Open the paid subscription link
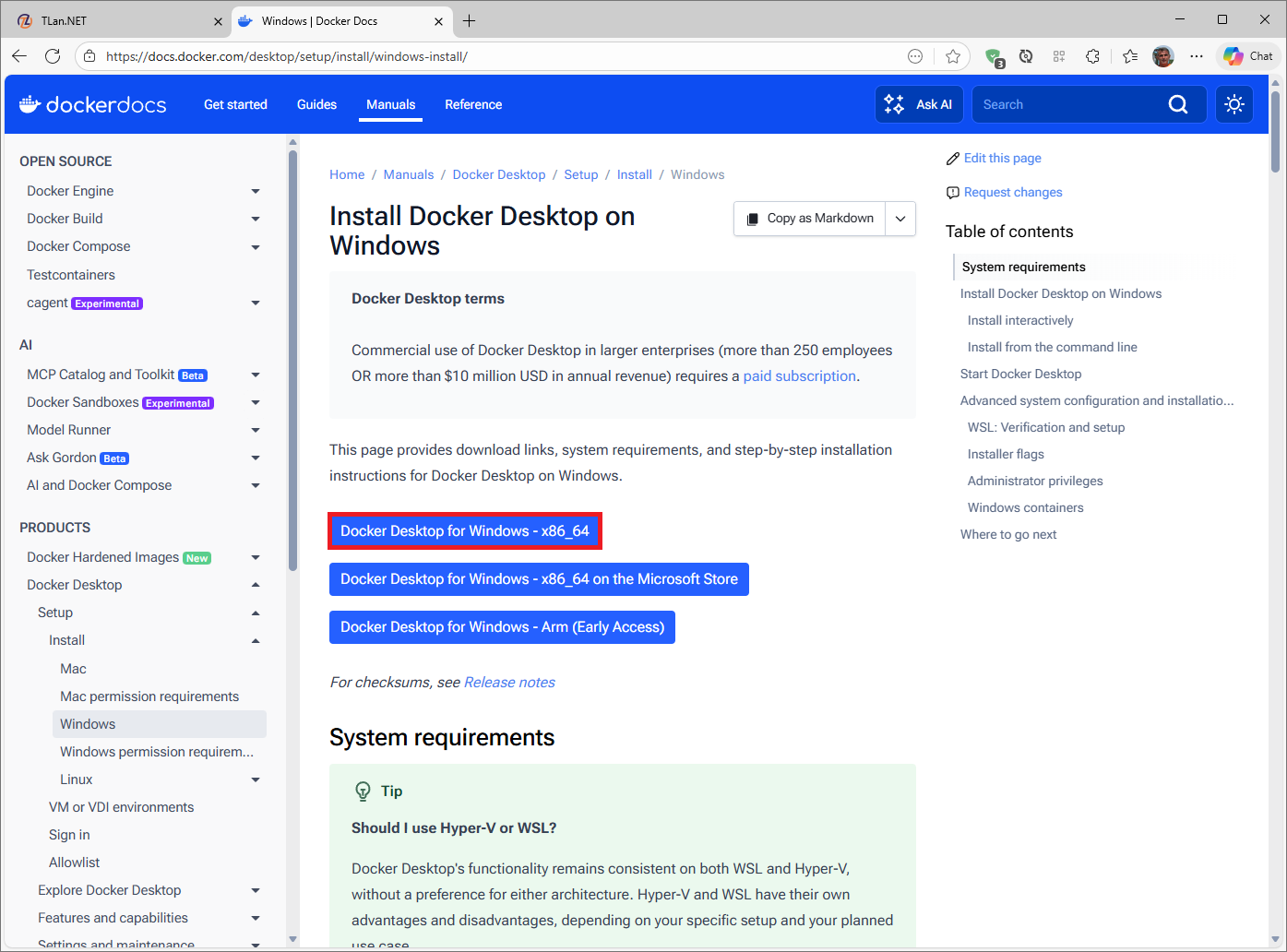1287x952 pixels. (x=799, y=376)
